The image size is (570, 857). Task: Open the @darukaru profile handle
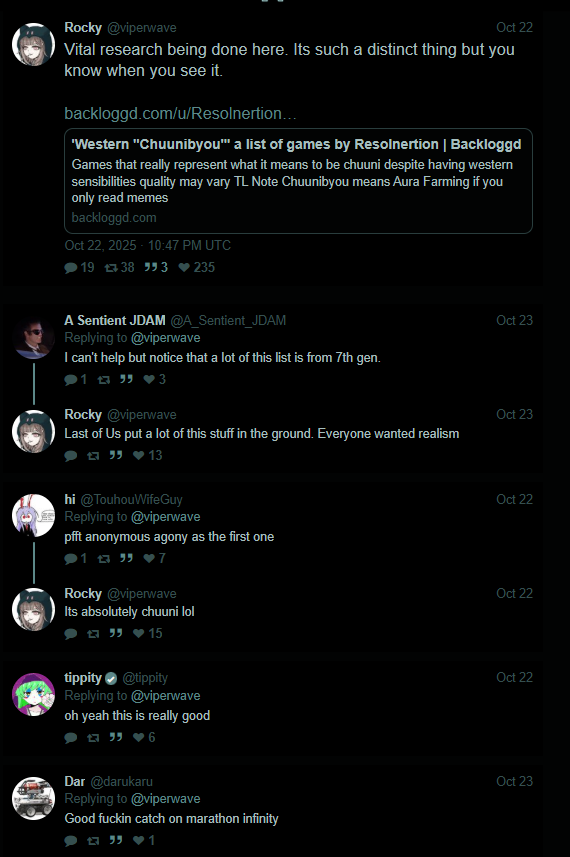[x=121, y=782]
